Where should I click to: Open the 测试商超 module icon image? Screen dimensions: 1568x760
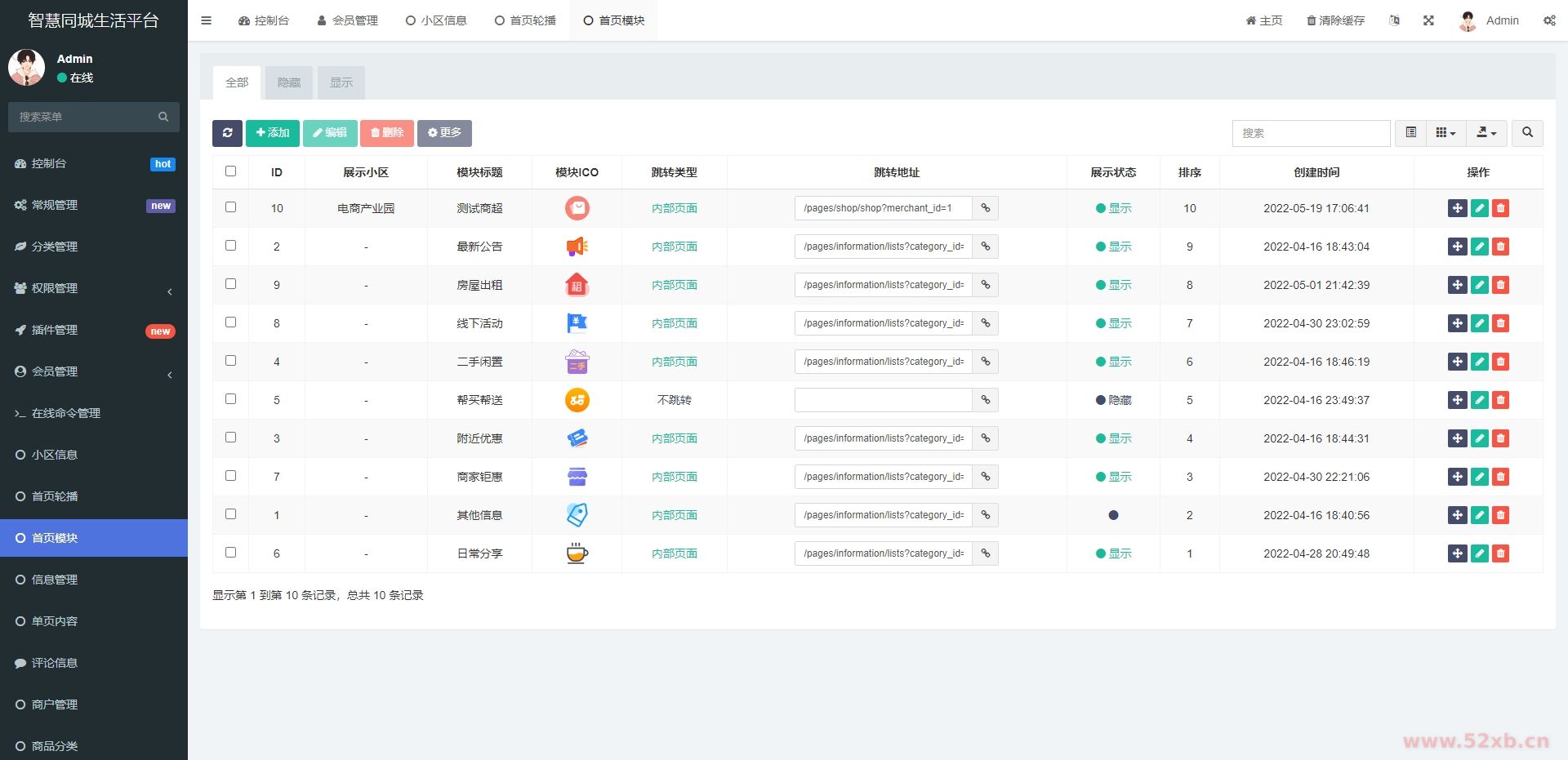(x=577, y=208)
